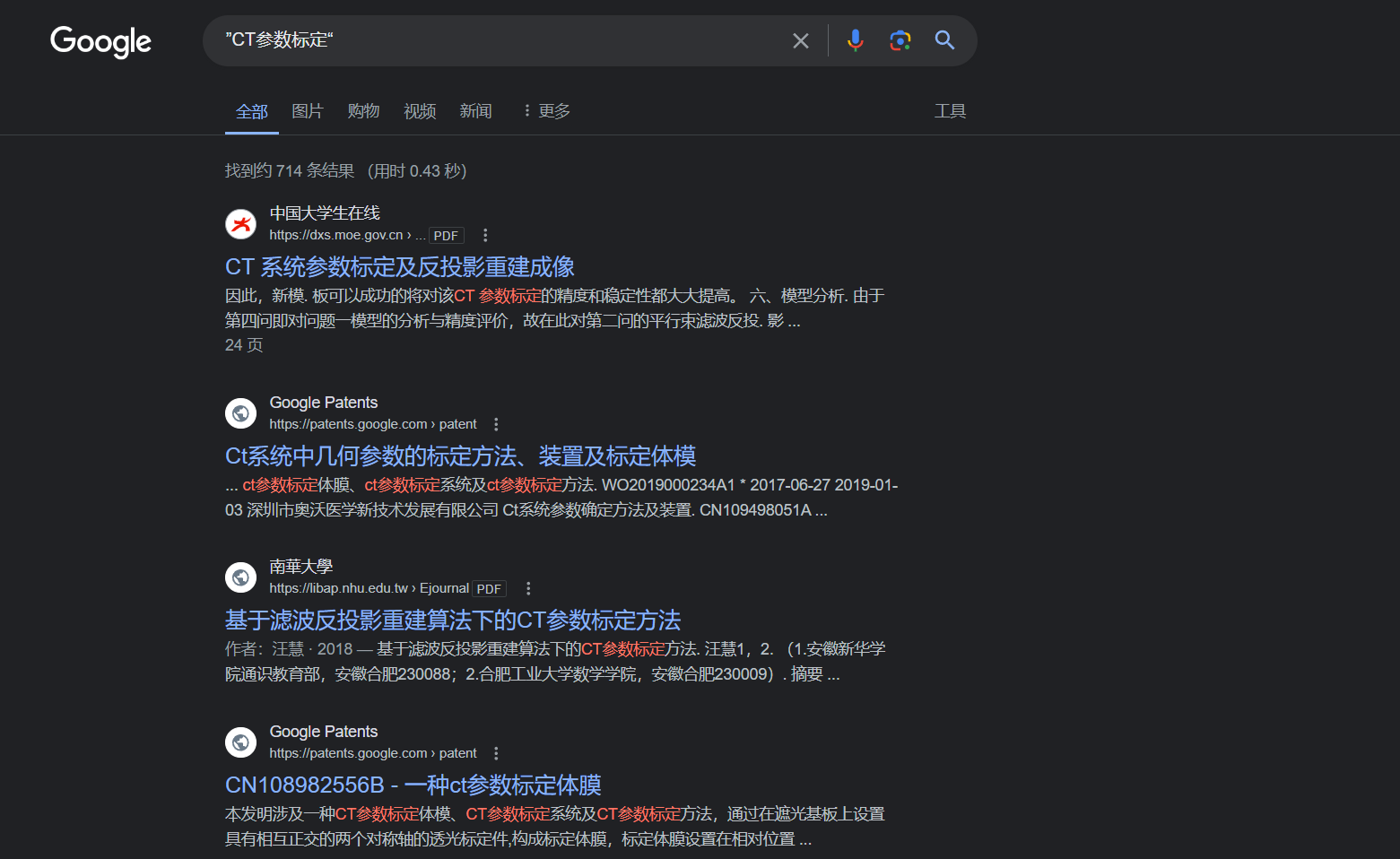Click PDF badge on libap.nhu.edu.tw result

click(489, 589)
